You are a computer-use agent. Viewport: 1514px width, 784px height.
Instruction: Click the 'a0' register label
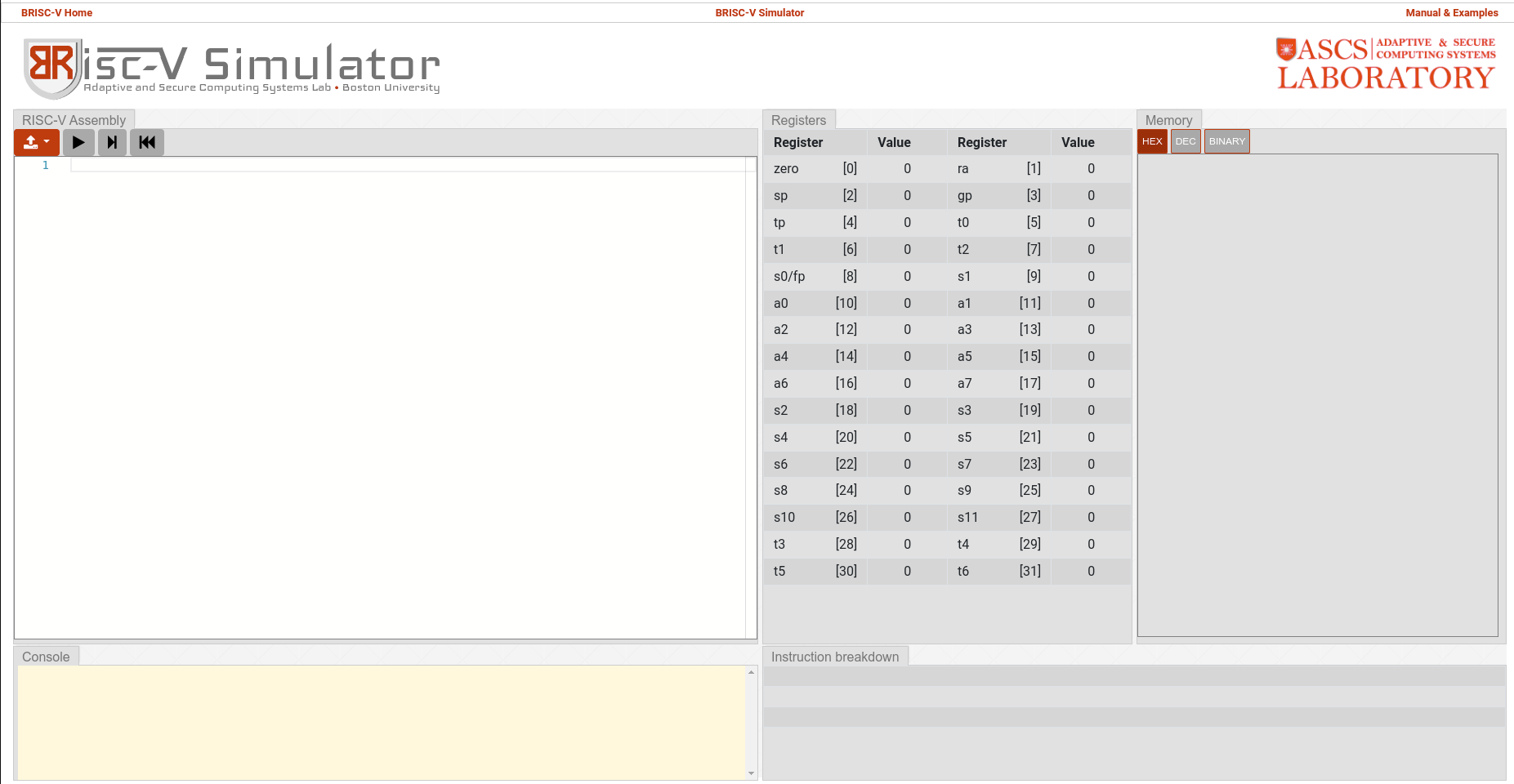[x=780, y=304]
